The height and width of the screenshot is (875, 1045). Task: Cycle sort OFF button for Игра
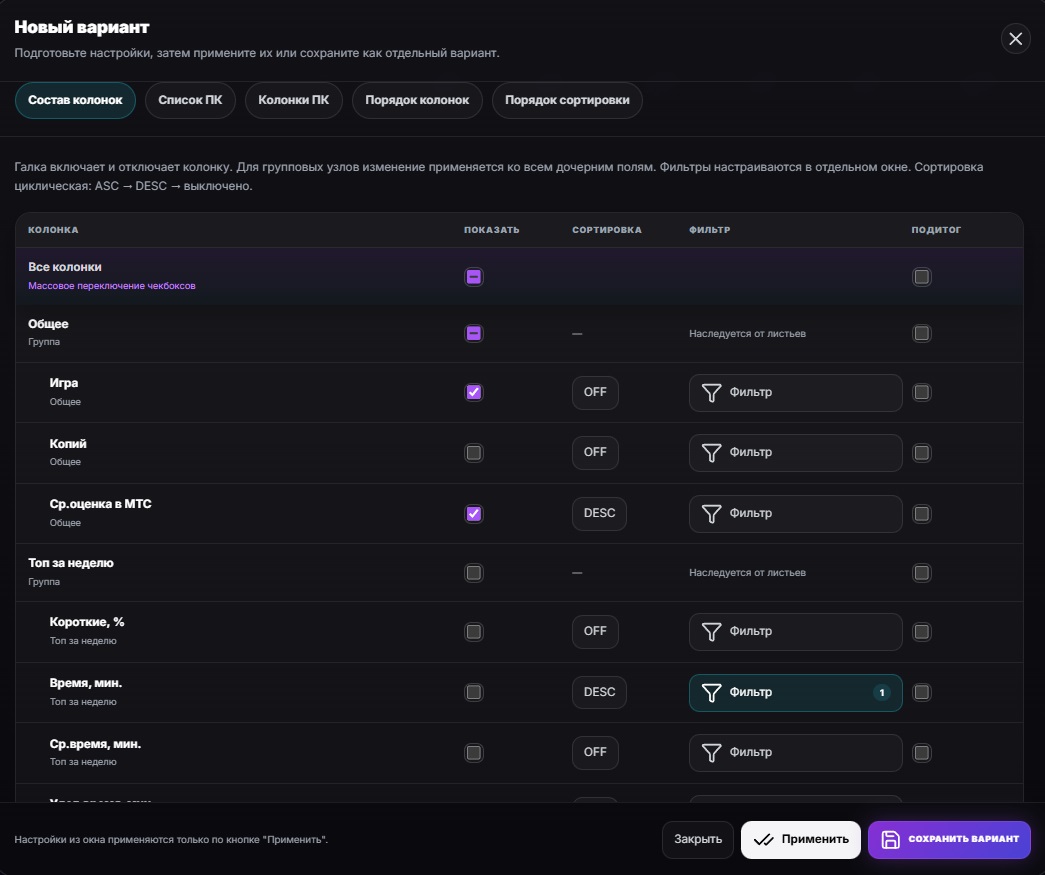pos(595,393)
